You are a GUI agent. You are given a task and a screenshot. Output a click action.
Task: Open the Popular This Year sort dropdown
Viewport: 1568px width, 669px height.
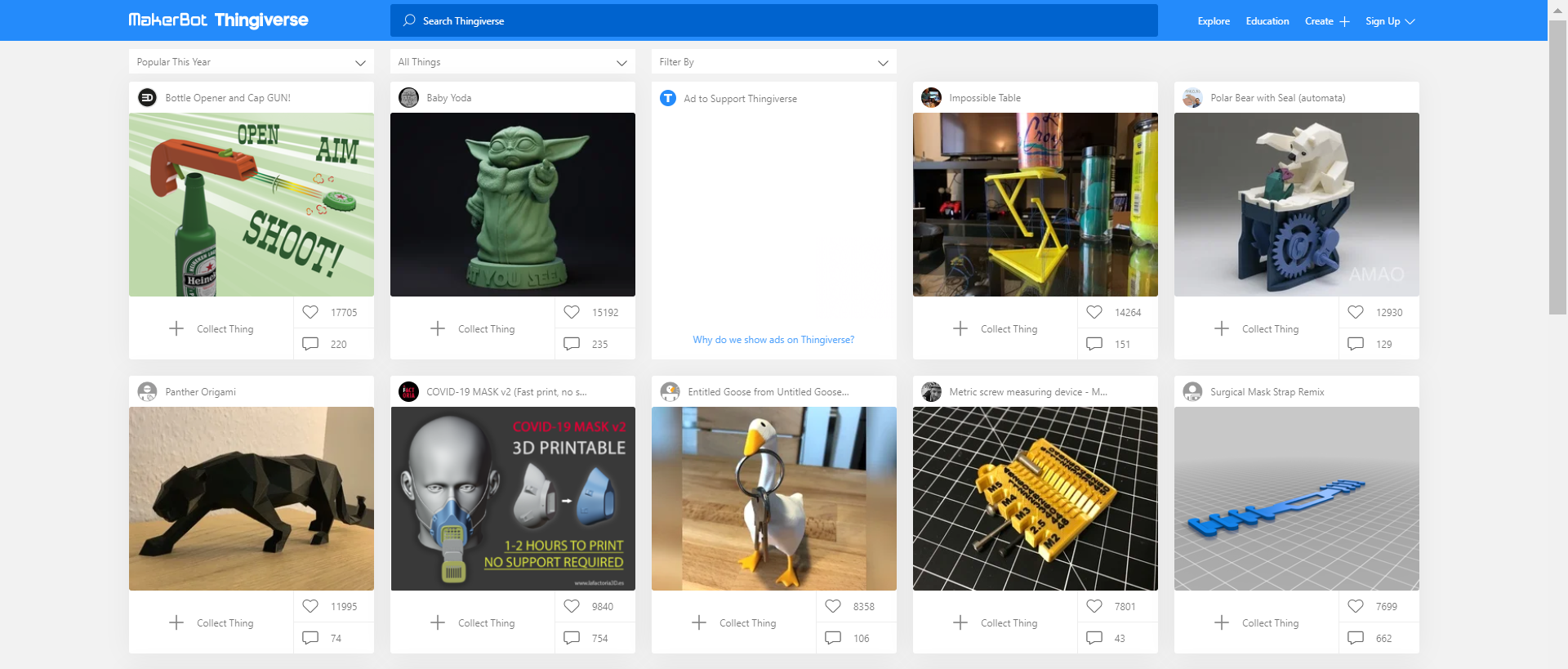(251, 62)
